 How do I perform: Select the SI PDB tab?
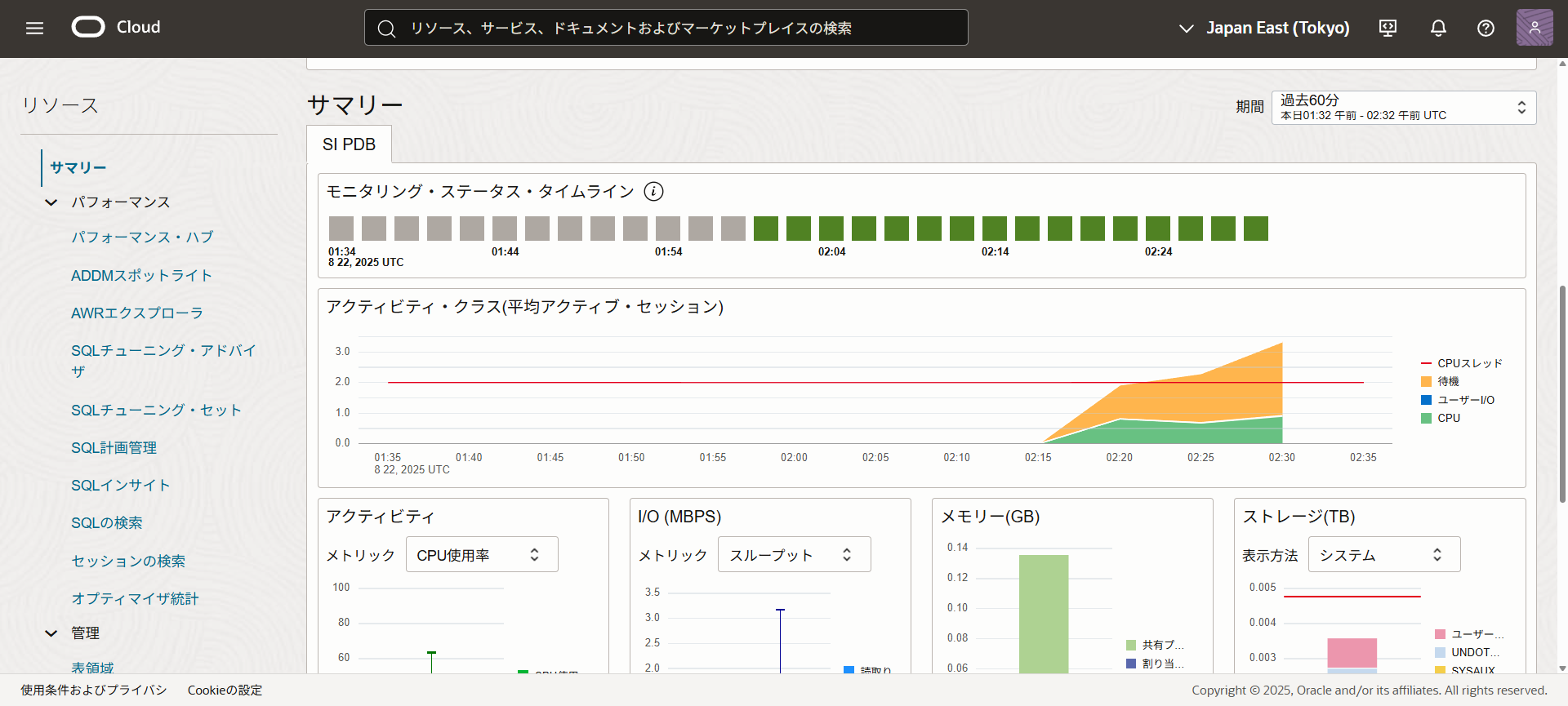pos(349,144)
